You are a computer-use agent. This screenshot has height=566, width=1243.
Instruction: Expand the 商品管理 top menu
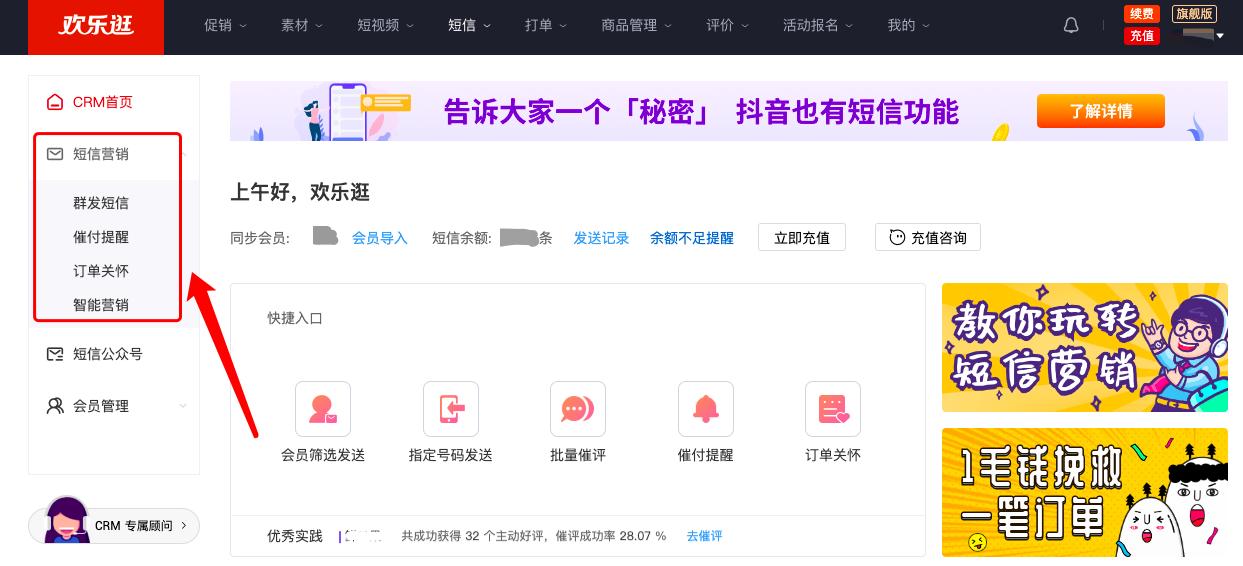pyautogui.click(x=637, y=26)
